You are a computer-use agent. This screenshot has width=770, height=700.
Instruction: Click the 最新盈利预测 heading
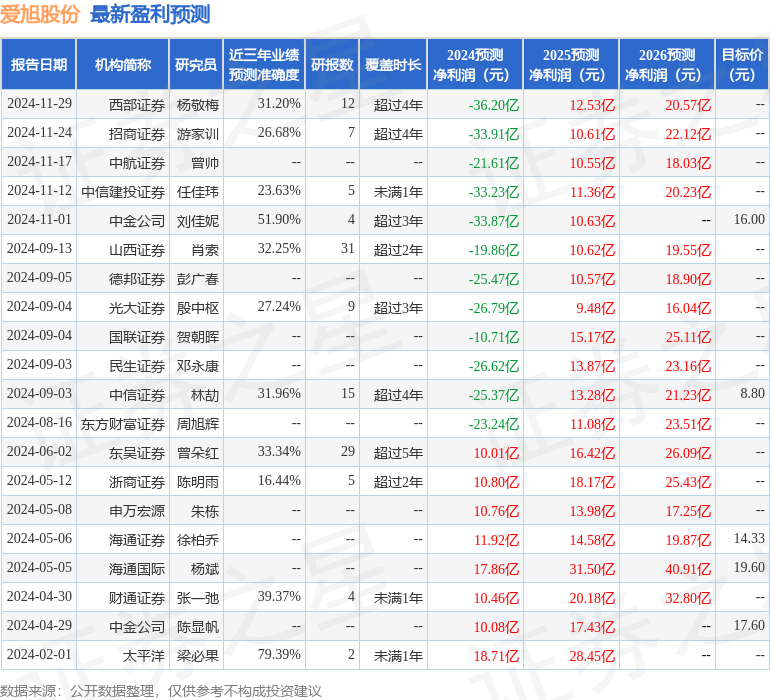pos(150,14)
